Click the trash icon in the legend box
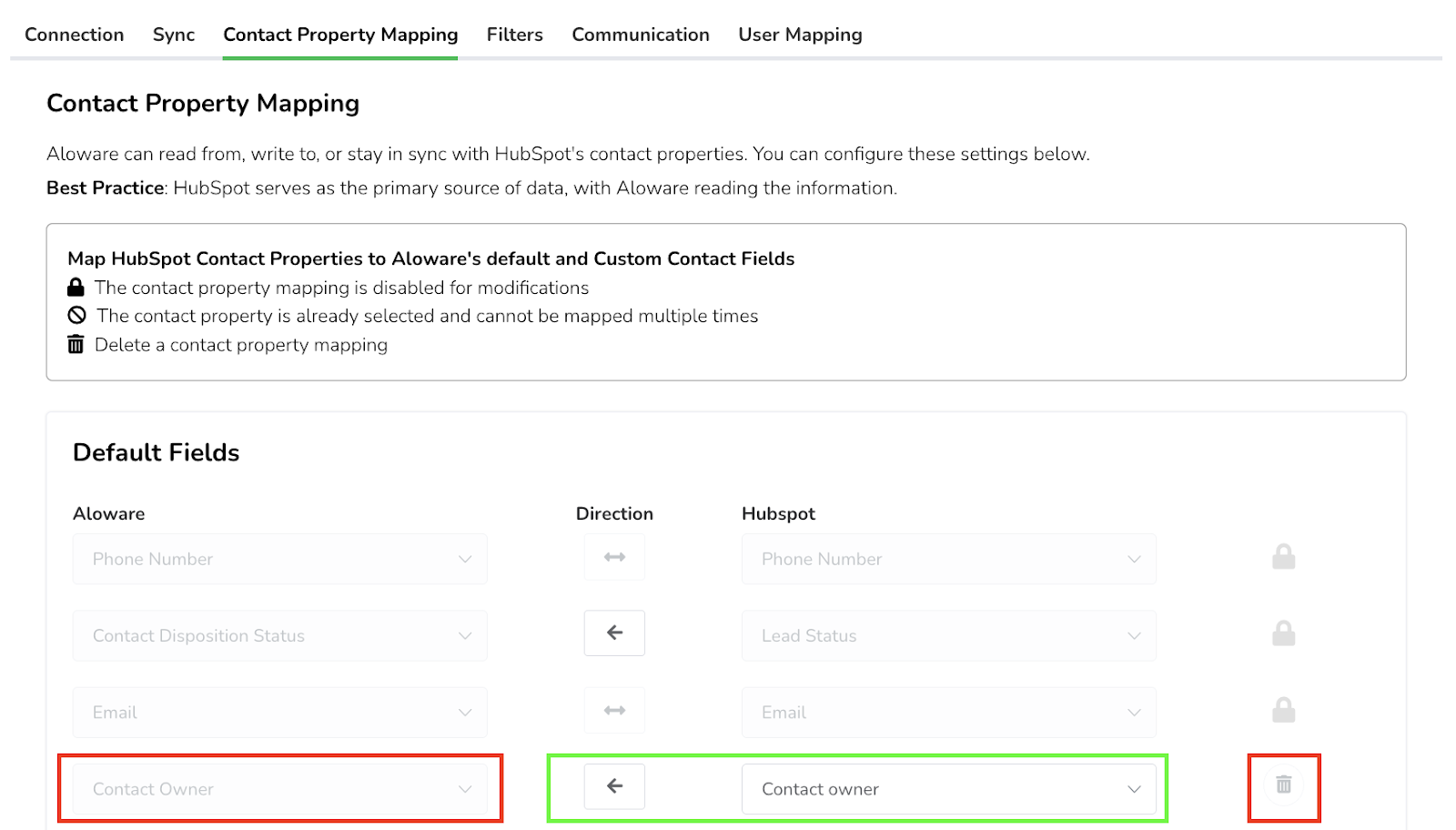This screenshot has height=830, width=1456. pos(76,344)
